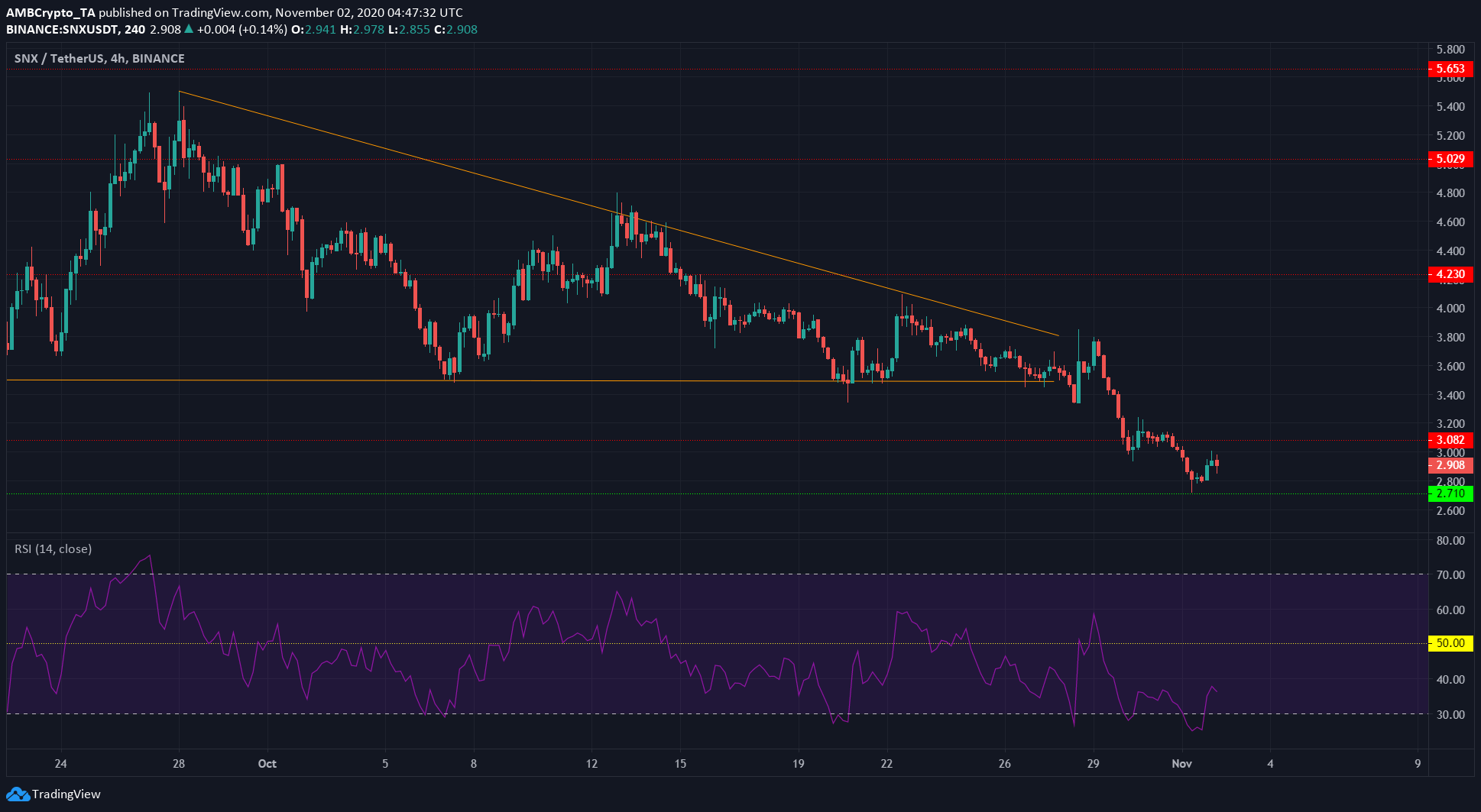This screenshot has width=1481, height=812.
Task: Click the 12 date on time axis
Action: 592,764
